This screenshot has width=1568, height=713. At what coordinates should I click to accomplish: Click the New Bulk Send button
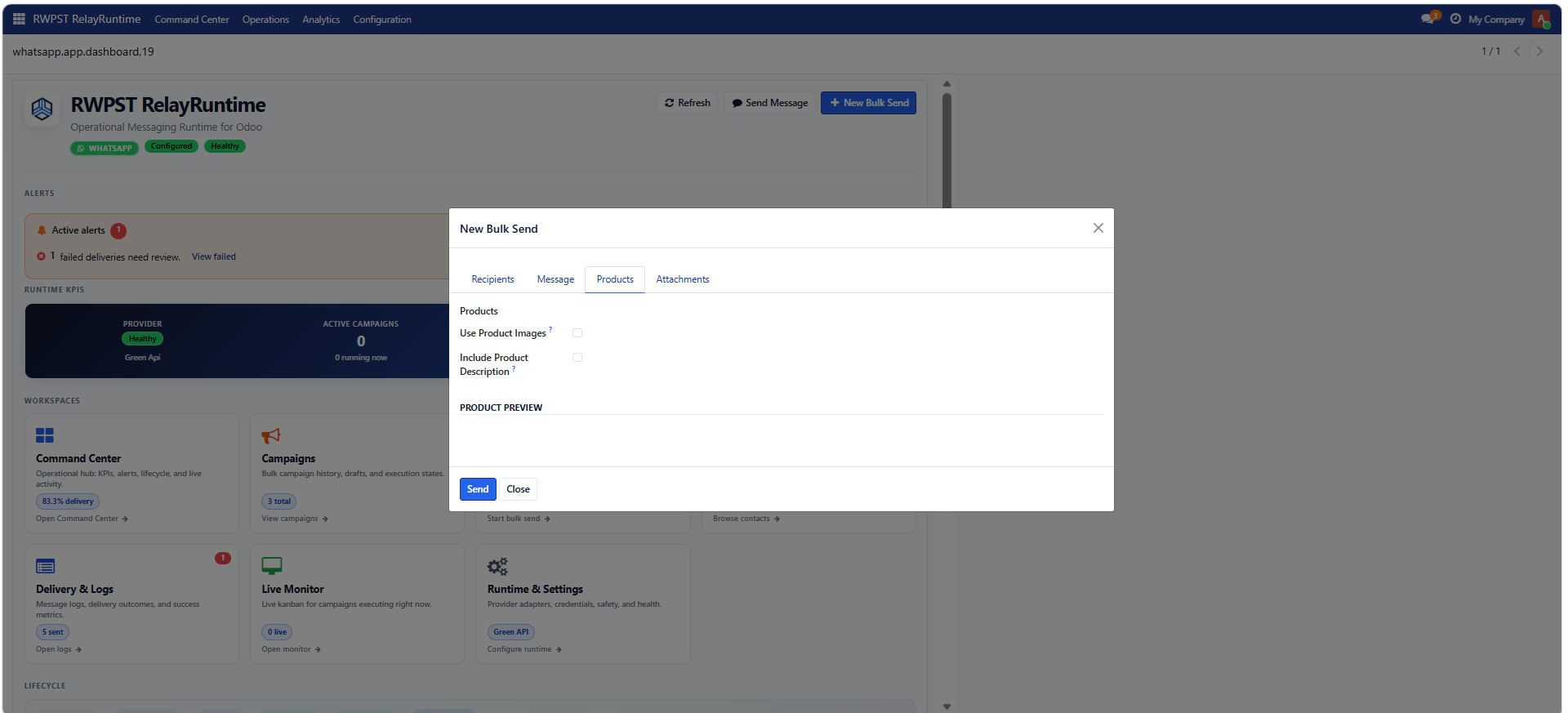tap(868, 103)
